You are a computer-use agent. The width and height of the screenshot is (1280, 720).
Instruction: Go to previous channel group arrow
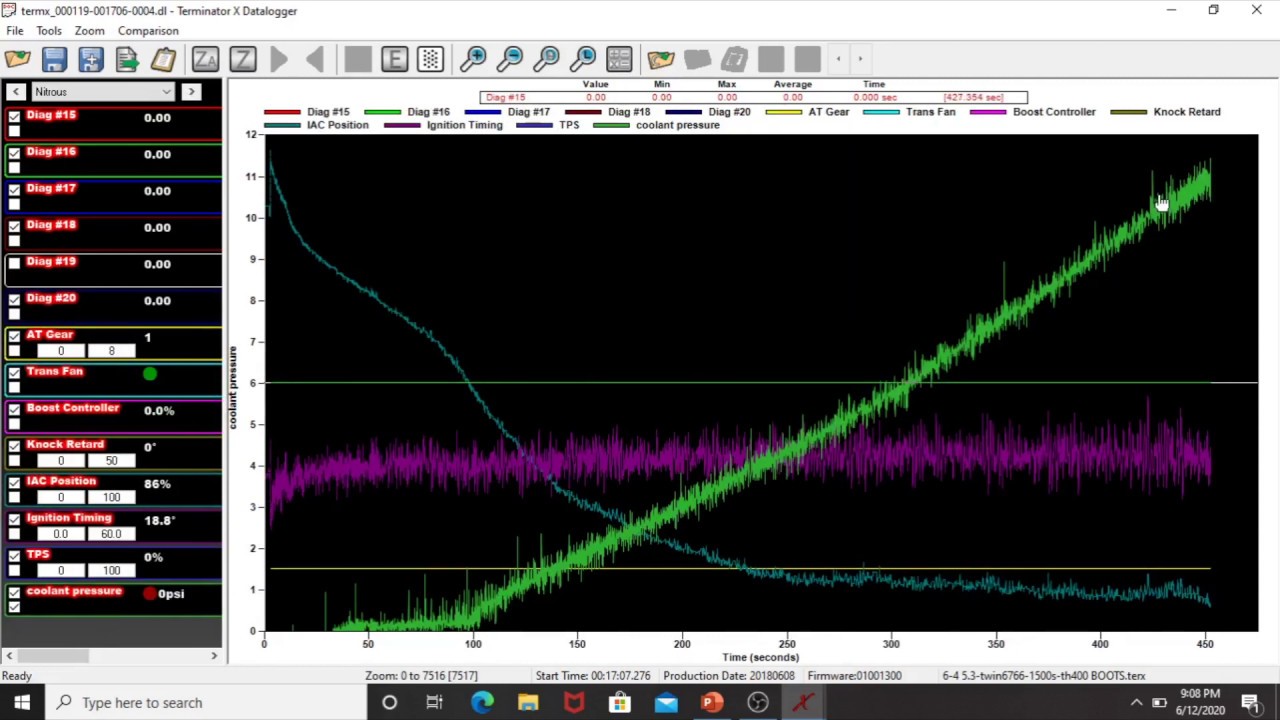coord(16,92)
